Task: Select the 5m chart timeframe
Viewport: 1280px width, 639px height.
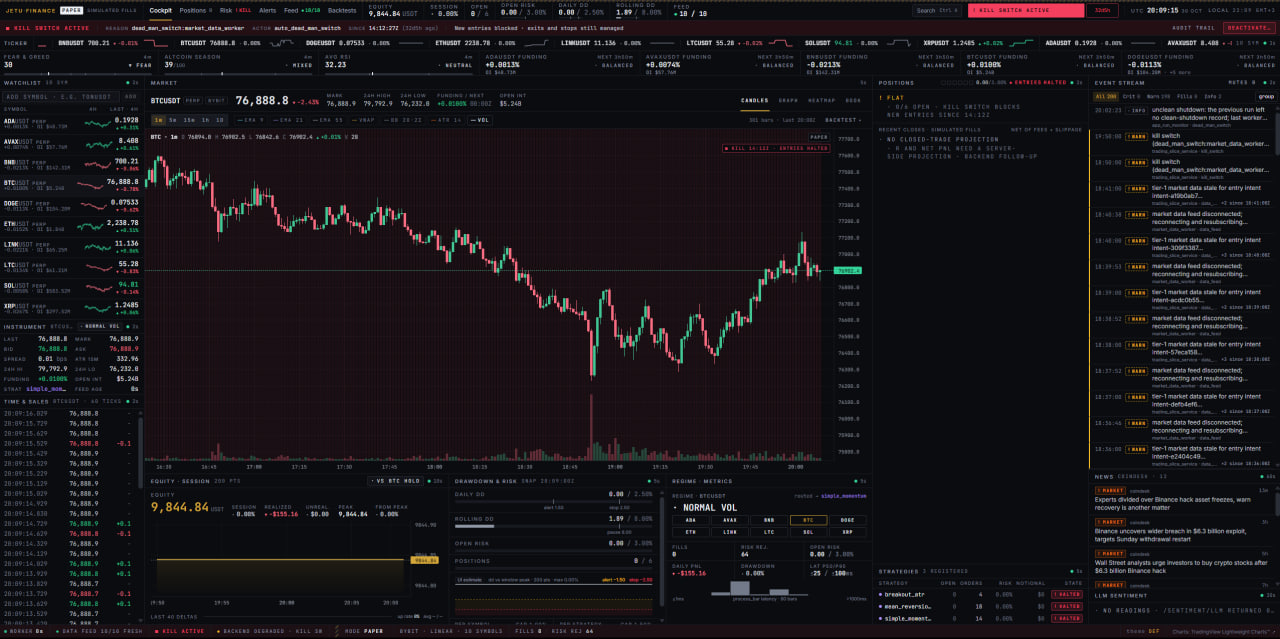Action: (x=174, y=119)
